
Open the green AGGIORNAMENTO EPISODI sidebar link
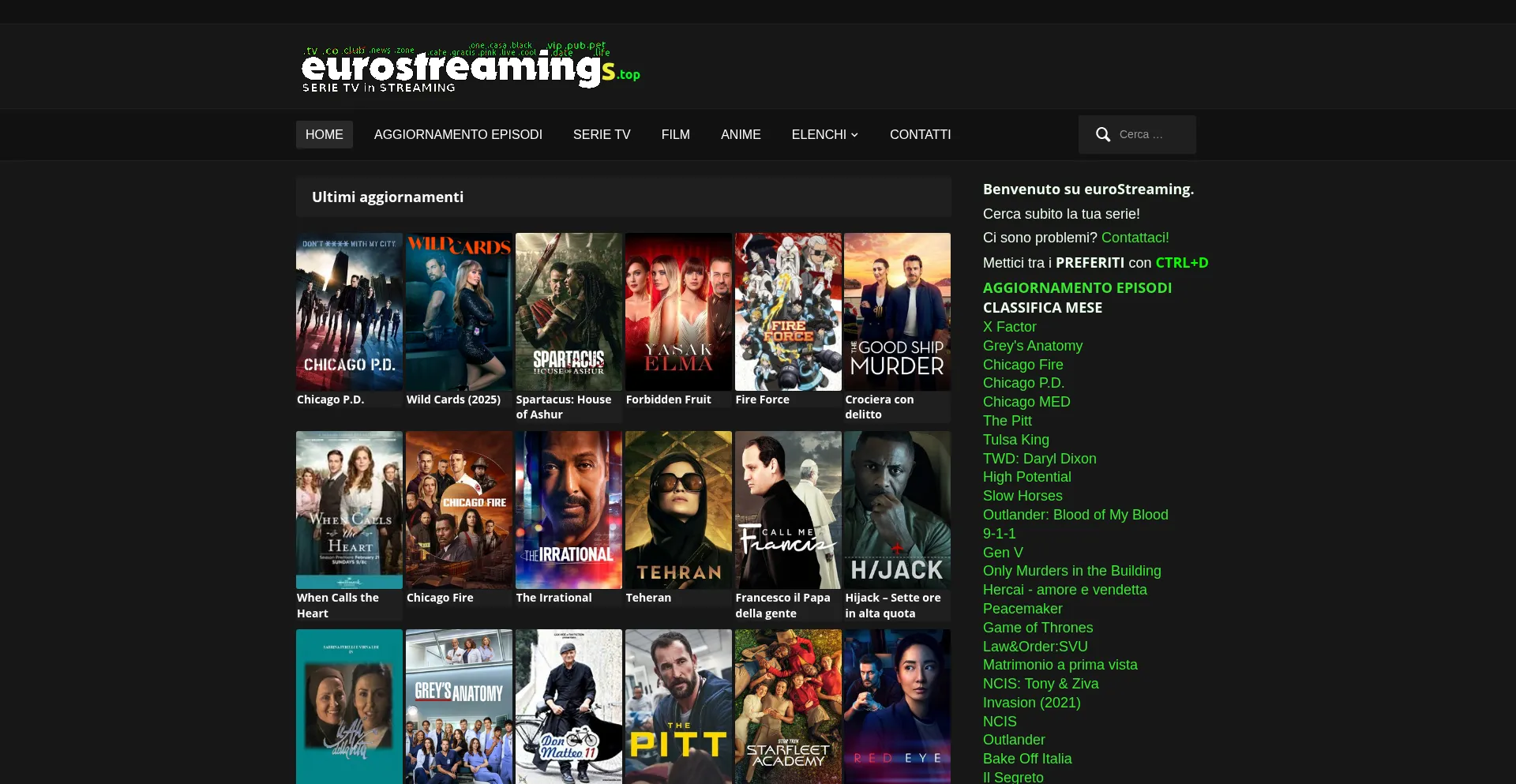click(x=1077, y=288)
